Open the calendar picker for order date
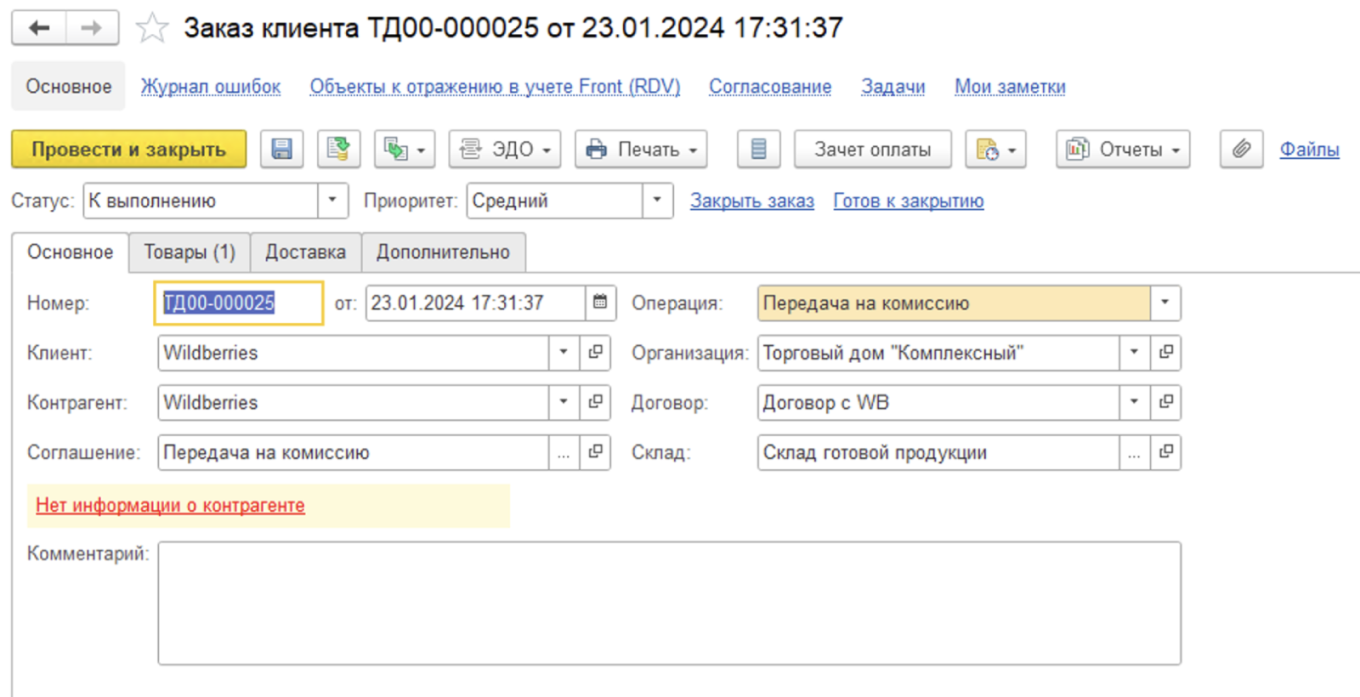 coord(599,302)
